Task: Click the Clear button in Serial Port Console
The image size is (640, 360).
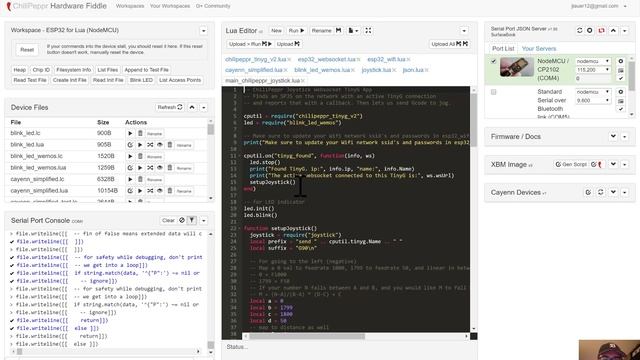Action: click(x=168, y=220)
